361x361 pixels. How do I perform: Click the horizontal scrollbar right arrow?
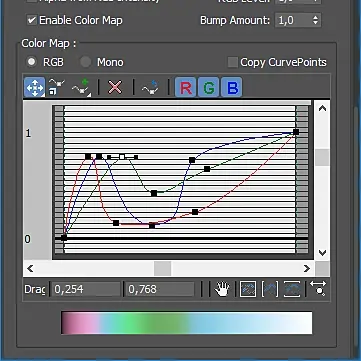[306, 269]
